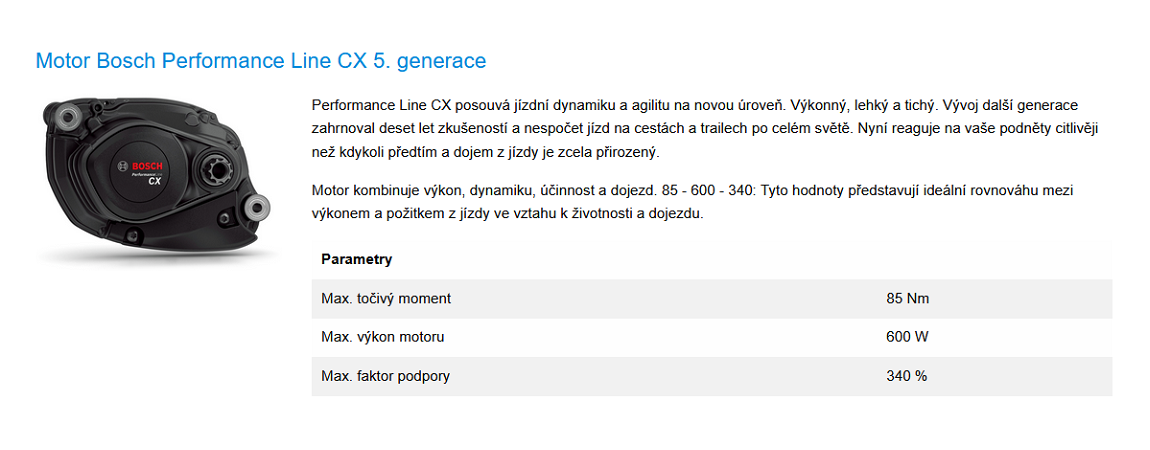
Task: Click the Parametry table header
Action: [356, 259]
